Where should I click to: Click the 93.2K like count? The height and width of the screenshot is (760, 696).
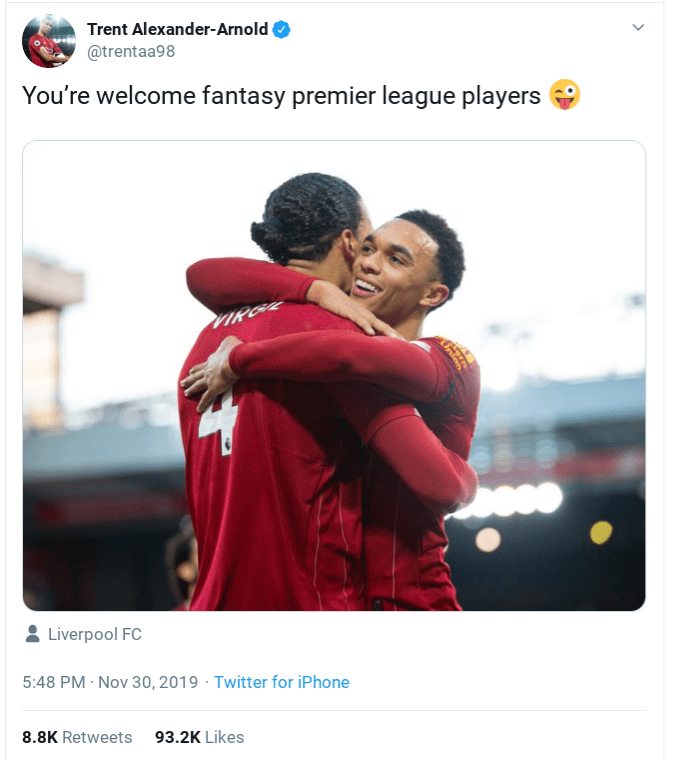click(x=176, y=737)
